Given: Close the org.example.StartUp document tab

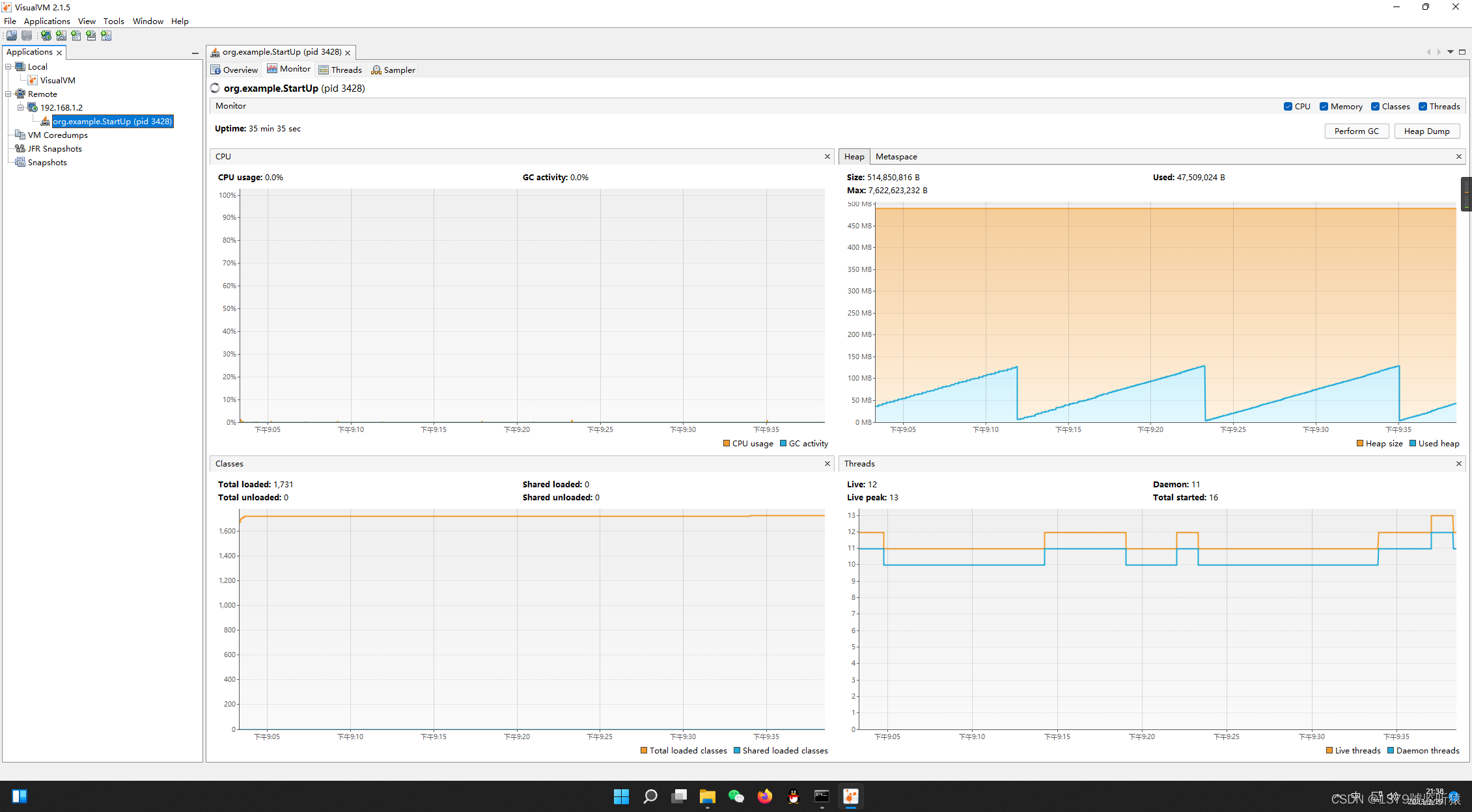Looking at the screenshot, I should [x=348, y=53].
